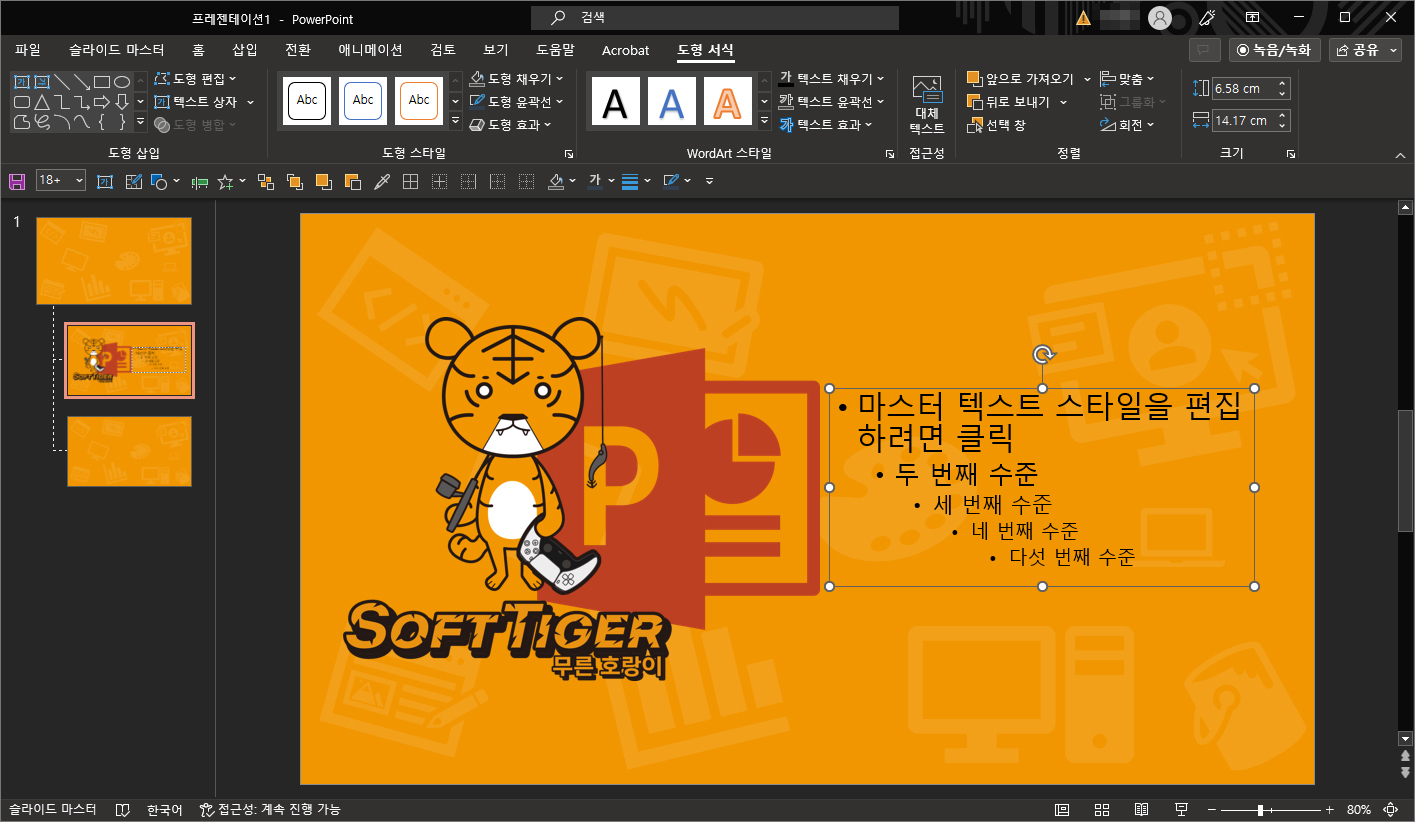The height and width of the screenshot is (822, 1415).
Task: Click the user account avatar icon
Action: (1159, 18)
